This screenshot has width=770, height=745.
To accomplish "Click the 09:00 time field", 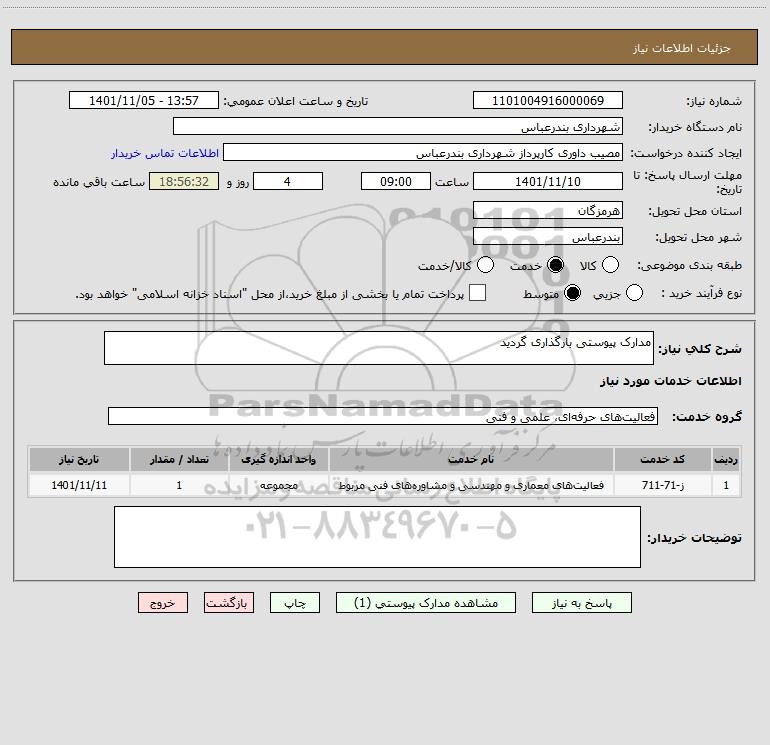I will point(396,181).
